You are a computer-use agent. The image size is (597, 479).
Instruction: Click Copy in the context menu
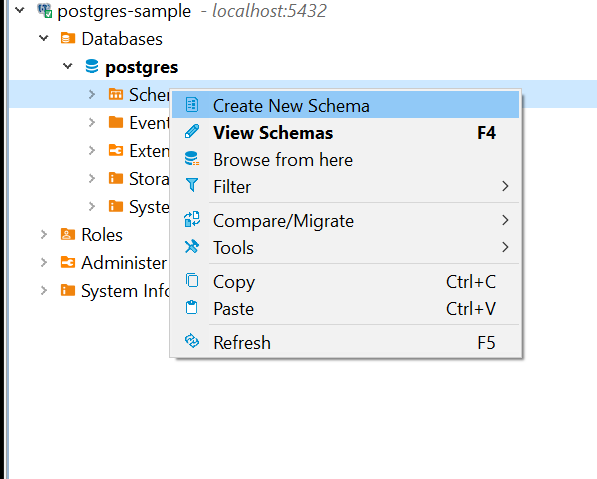[x=345, y=282]
